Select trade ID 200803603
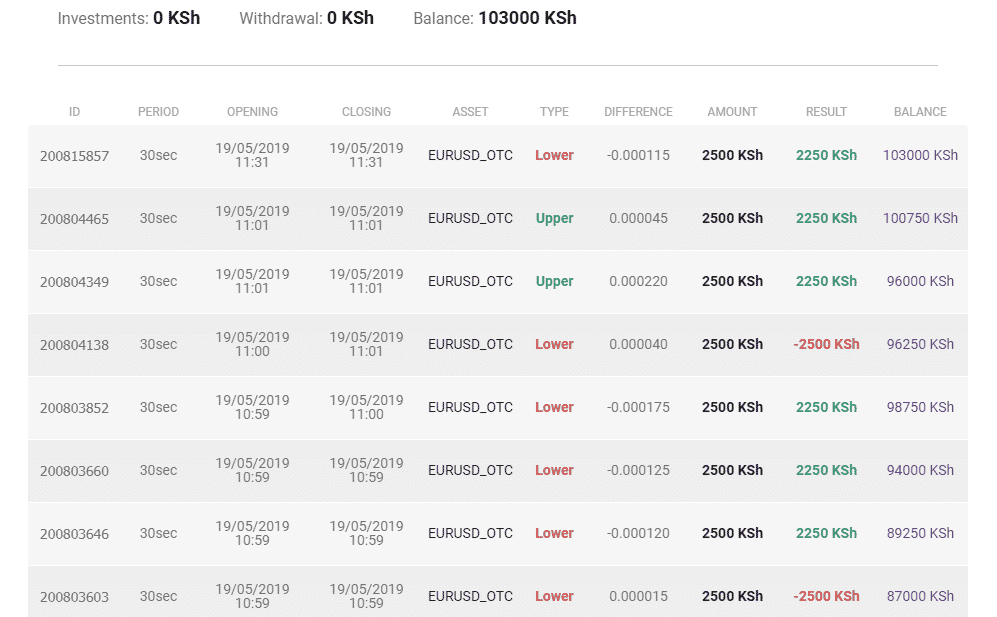Viewport: 997px width, 617px height. [74, 597]
